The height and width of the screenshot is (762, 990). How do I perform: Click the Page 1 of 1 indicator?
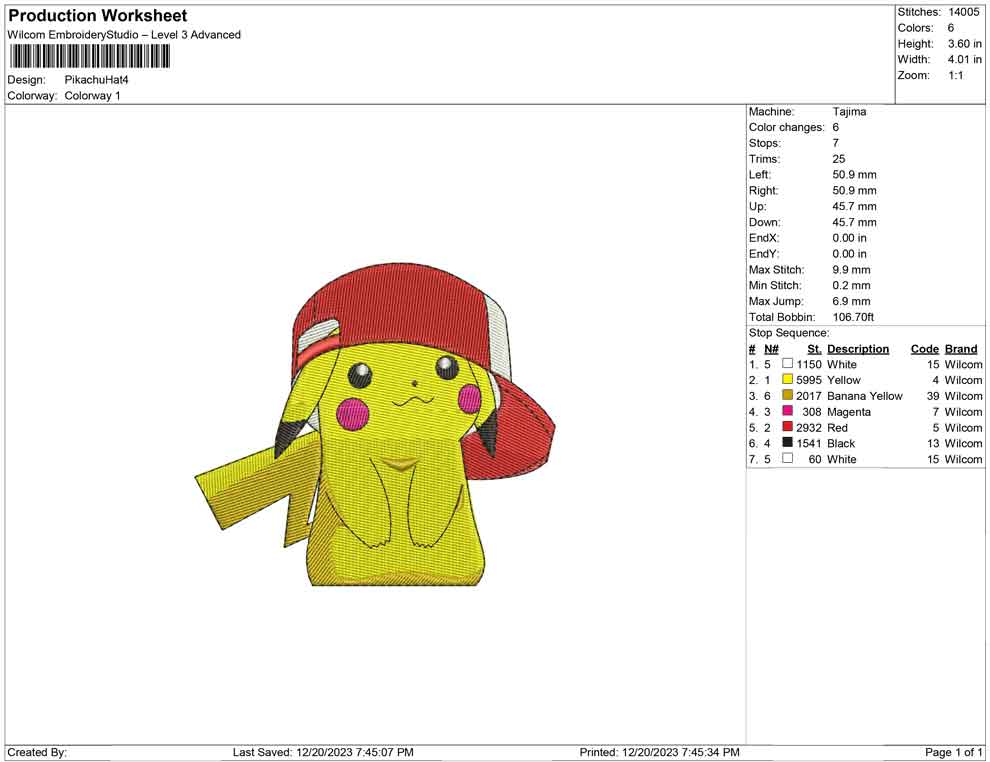(x=954, y=752)
